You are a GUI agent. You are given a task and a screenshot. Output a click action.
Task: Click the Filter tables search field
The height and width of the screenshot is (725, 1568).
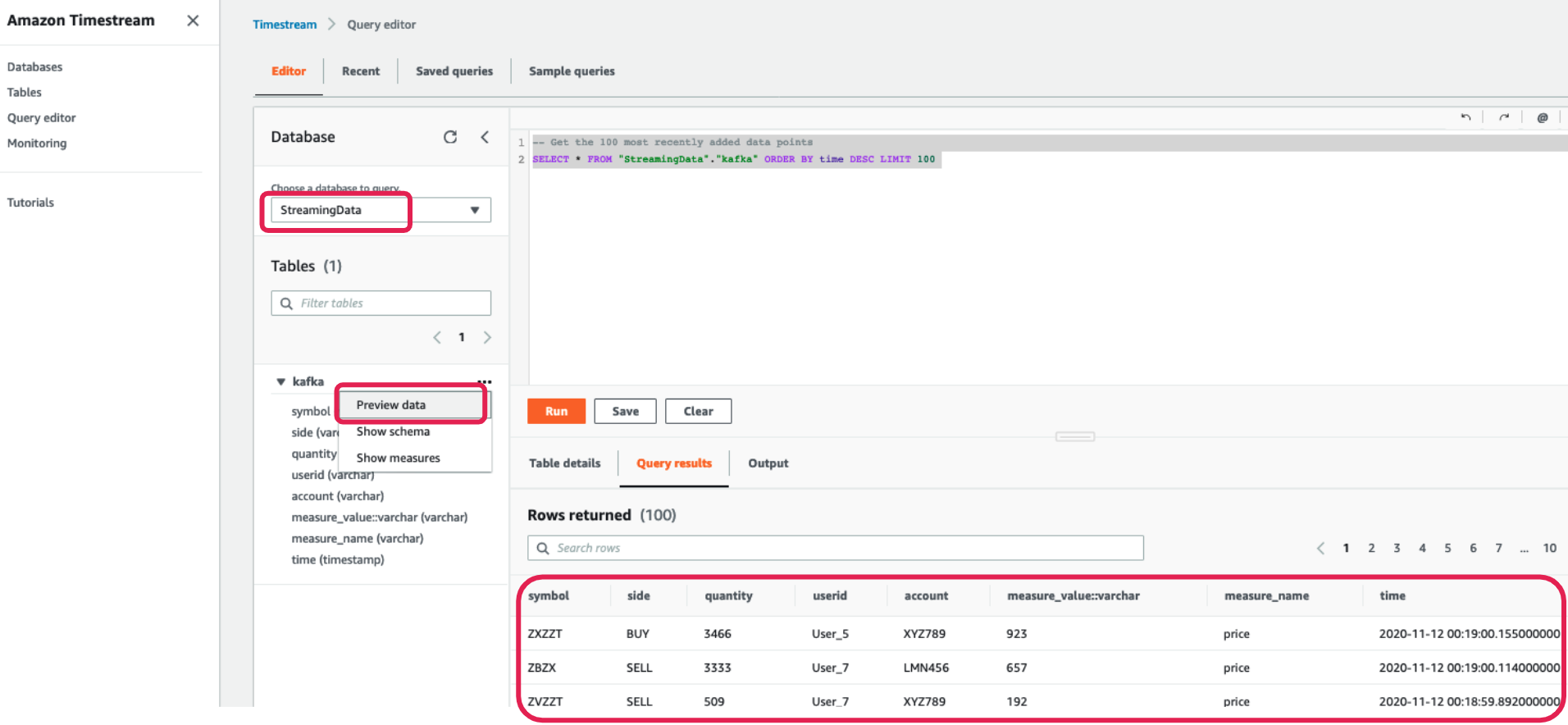381,303
